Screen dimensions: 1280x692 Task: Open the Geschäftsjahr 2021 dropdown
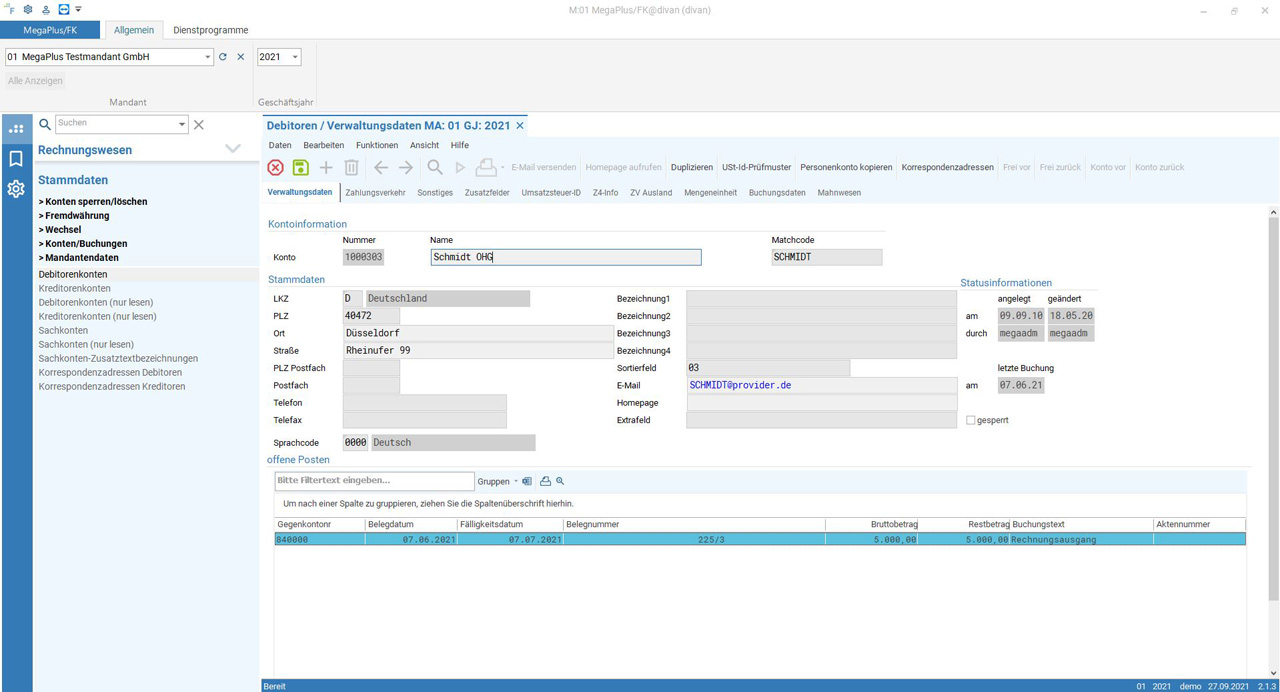pos(295,57)
